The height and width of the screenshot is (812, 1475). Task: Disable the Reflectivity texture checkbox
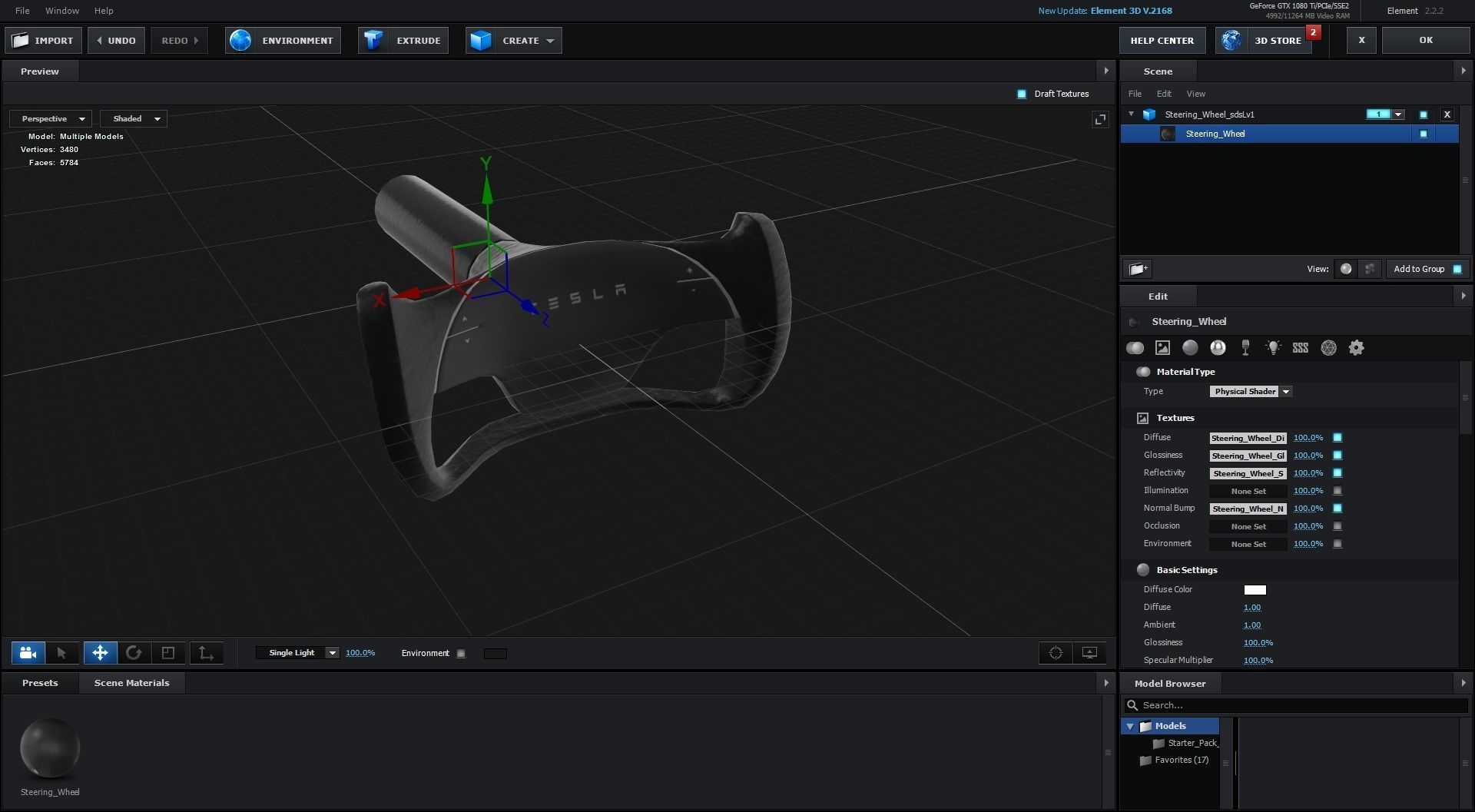[1337, 473]
